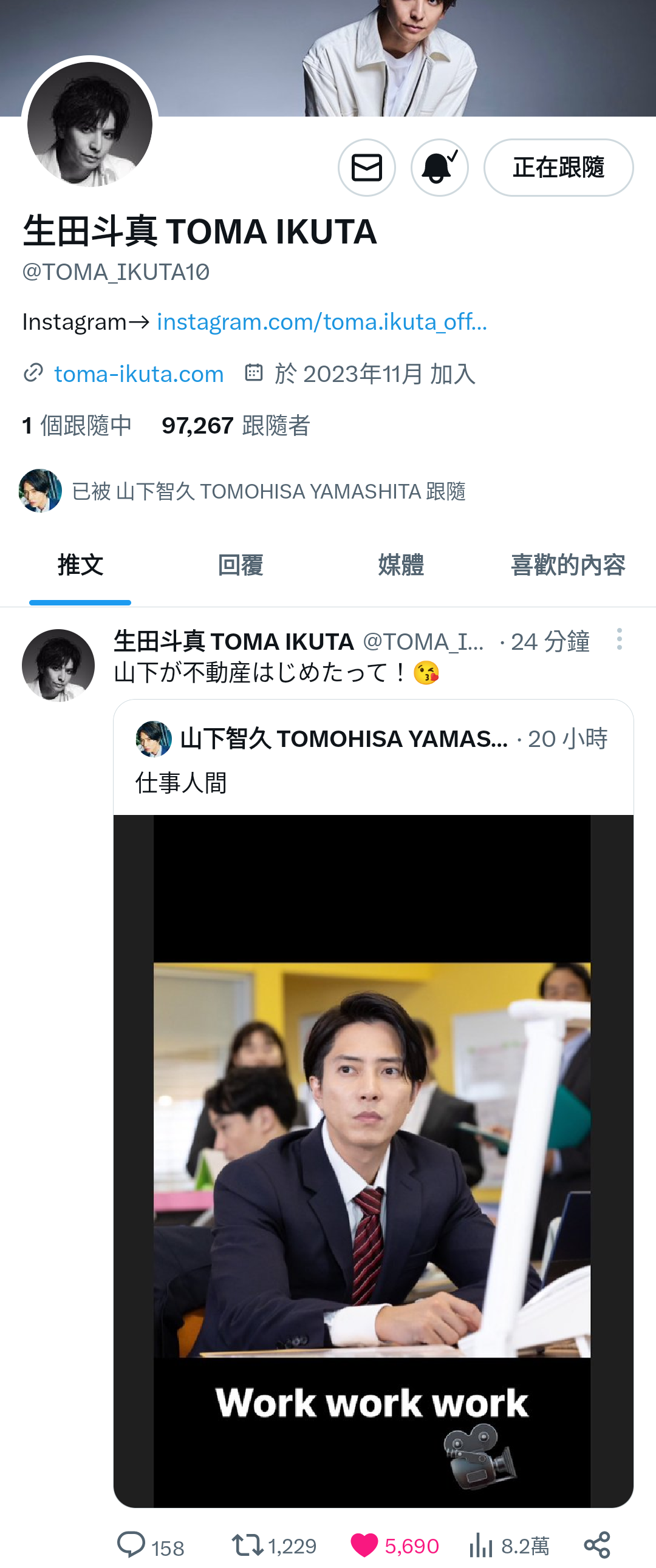The height and width of the screenshot is (1568, 656).
Task: Open the Work work work video thumbnail
Action: [373, 1161]
